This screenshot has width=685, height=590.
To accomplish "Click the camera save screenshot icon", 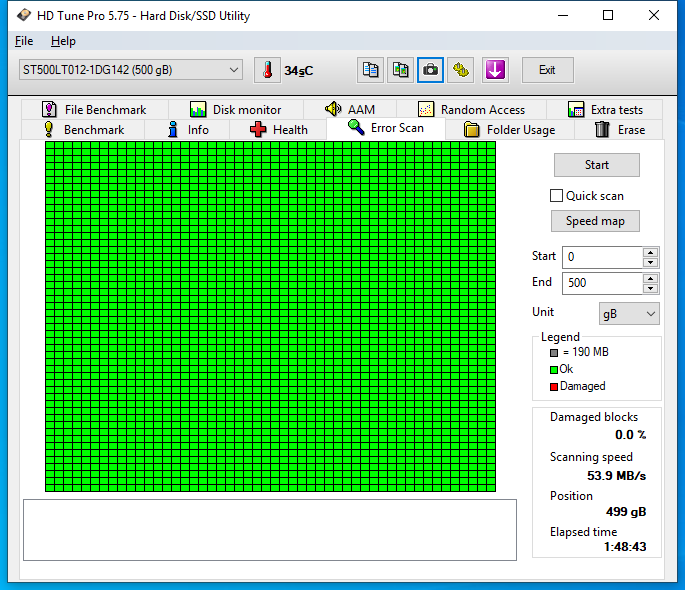I will coord(431,70).
